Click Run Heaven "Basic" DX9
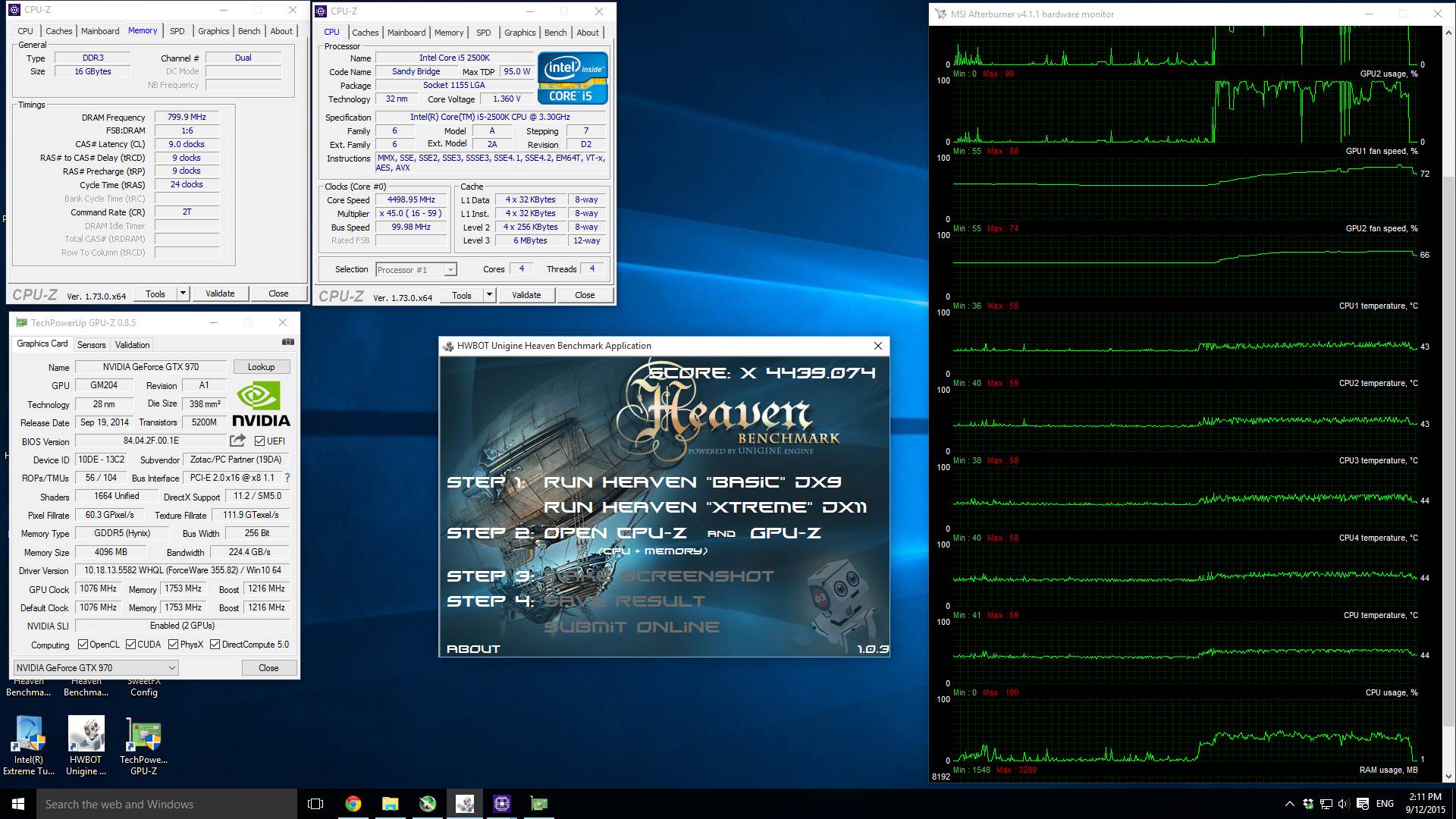Image resolution: width=1456 pixels, height=819 pixels. coord(692,482)
